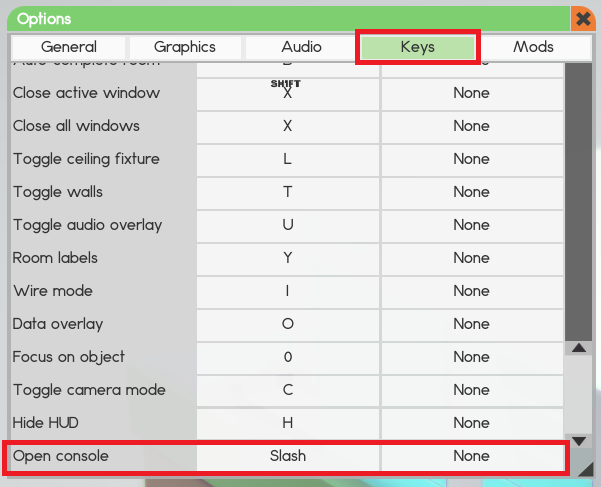The height and width of the screenshot is (487, 601).
Task: Close the Options window
Action: coord(583,19)
